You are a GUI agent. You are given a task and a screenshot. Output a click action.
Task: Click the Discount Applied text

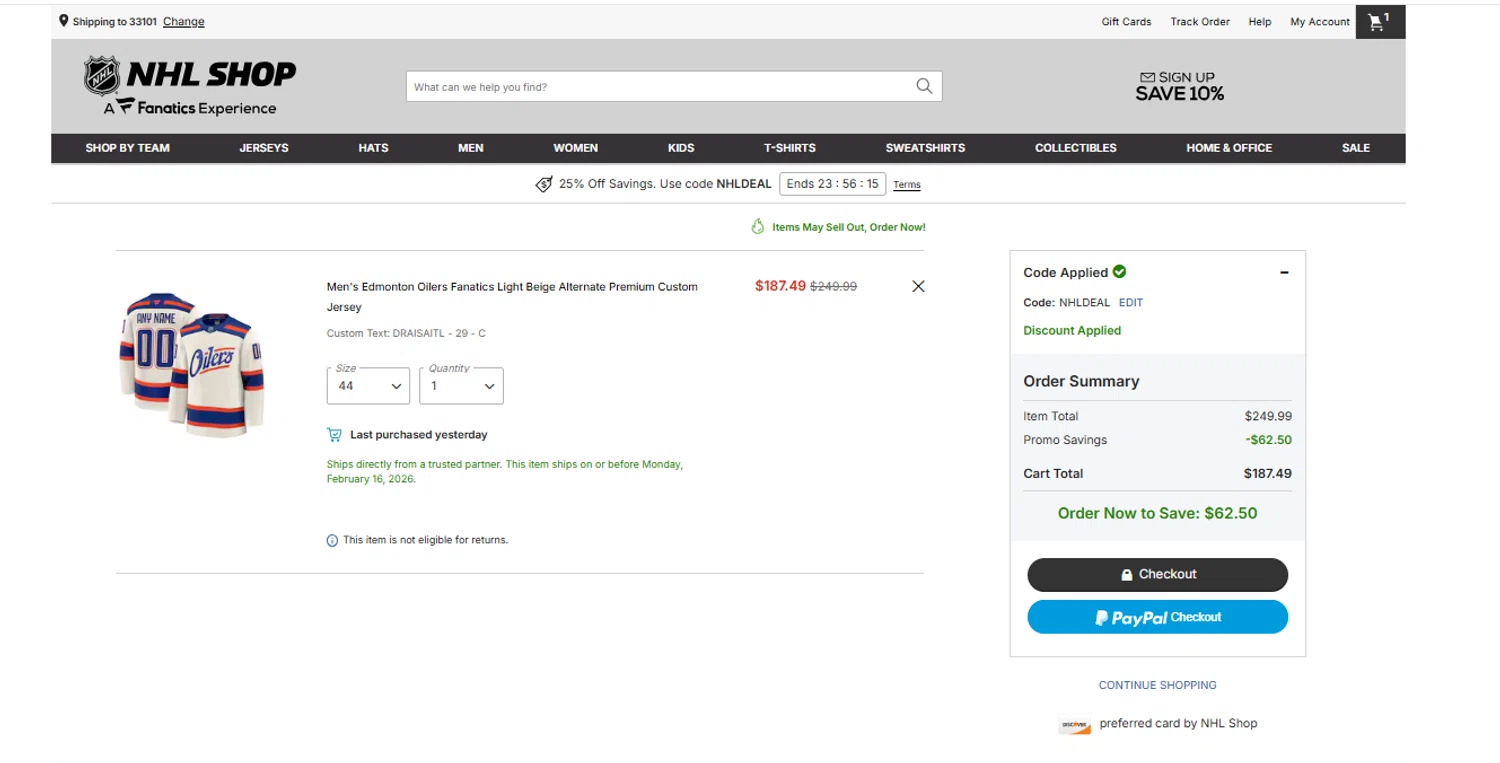point(1072,330)
